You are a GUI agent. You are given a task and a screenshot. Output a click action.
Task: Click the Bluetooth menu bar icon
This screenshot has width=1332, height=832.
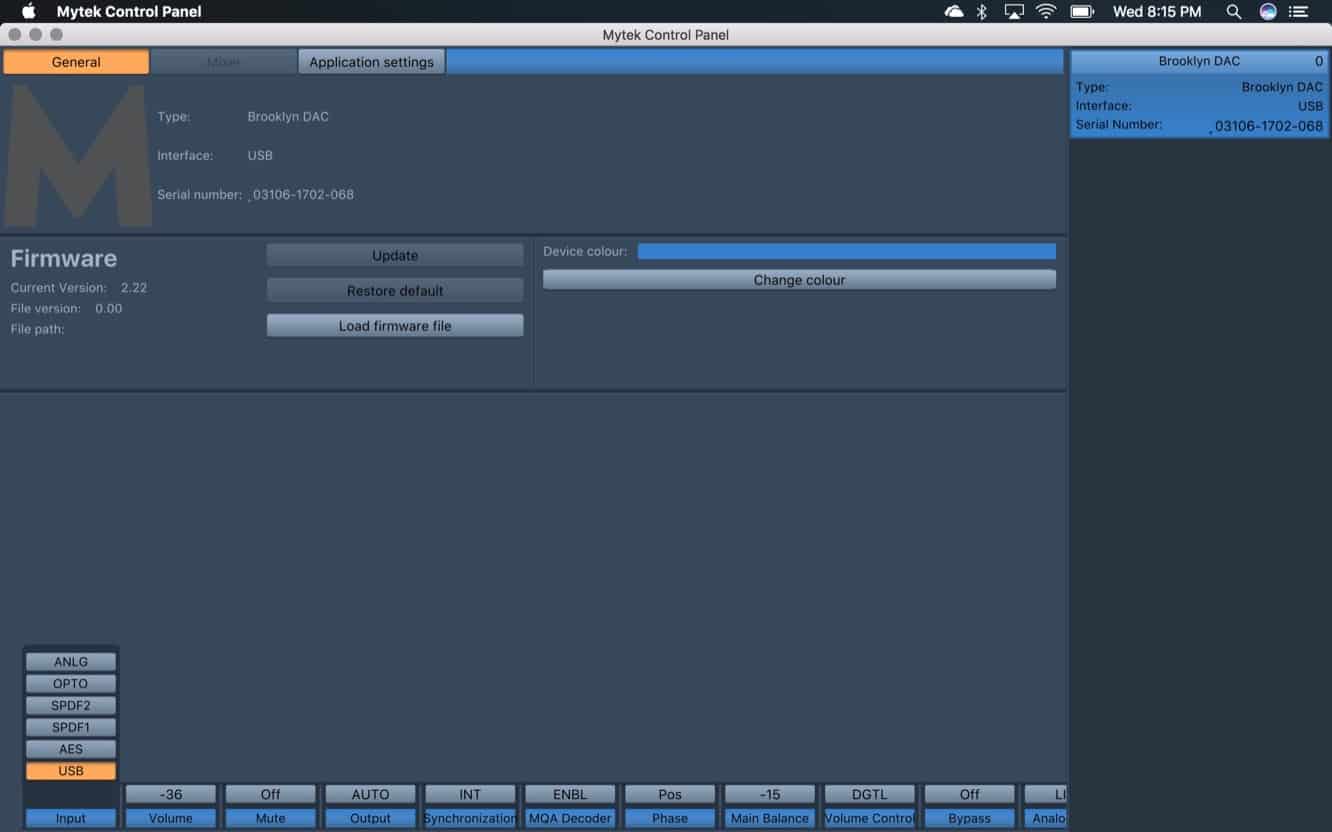click(982, 12)
